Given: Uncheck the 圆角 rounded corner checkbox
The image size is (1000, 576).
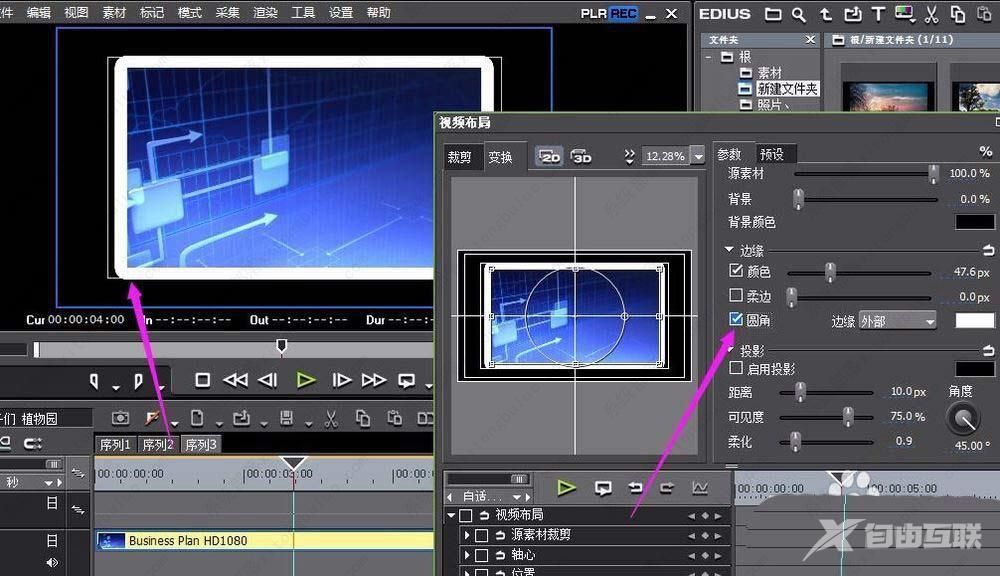Looking at the screenshot, I should [x=736, y=319].
